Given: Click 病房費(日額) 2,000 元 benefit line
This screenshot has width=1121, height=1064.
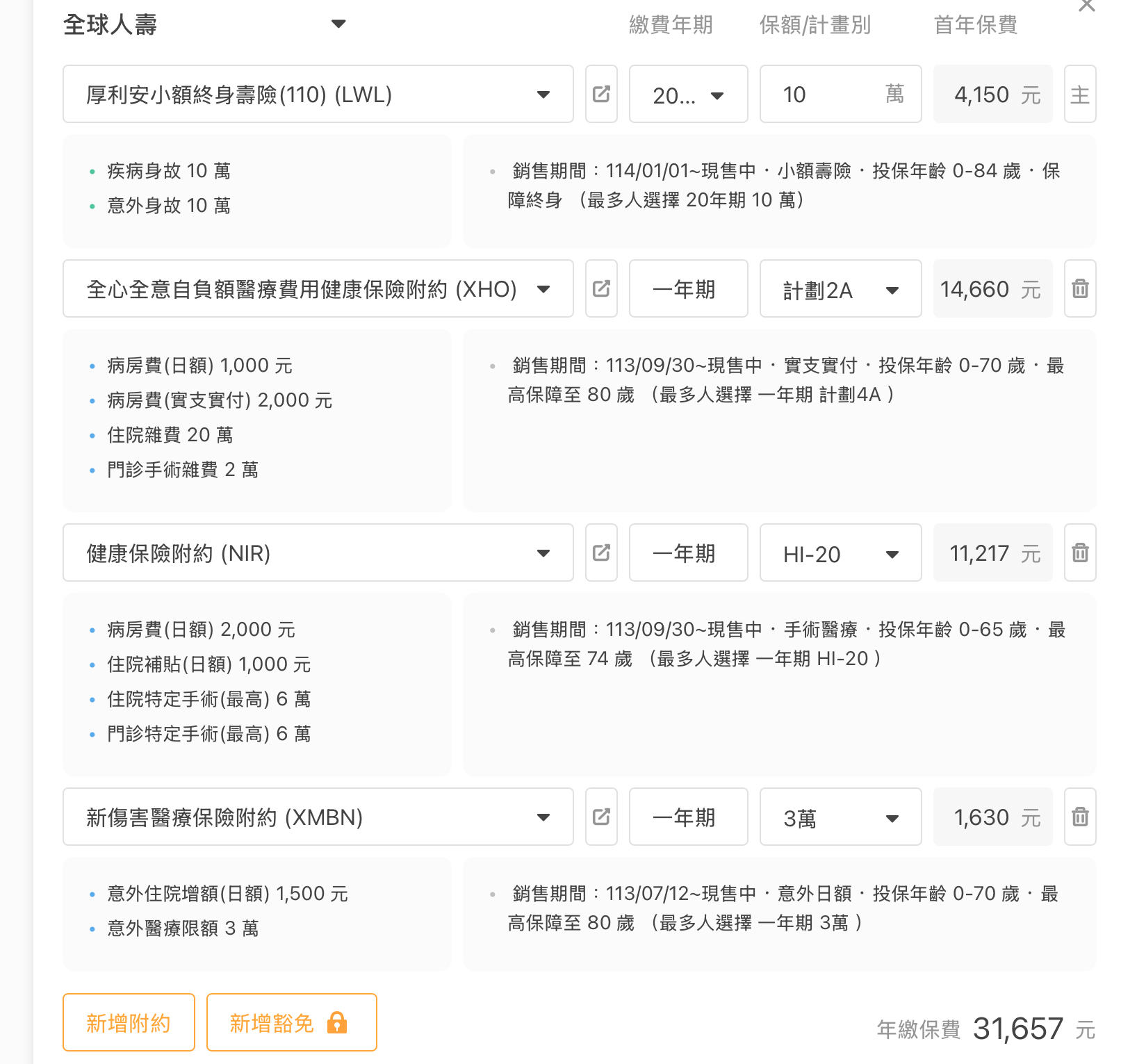Looking at the screenshot, I should click(x=202, y=629).
